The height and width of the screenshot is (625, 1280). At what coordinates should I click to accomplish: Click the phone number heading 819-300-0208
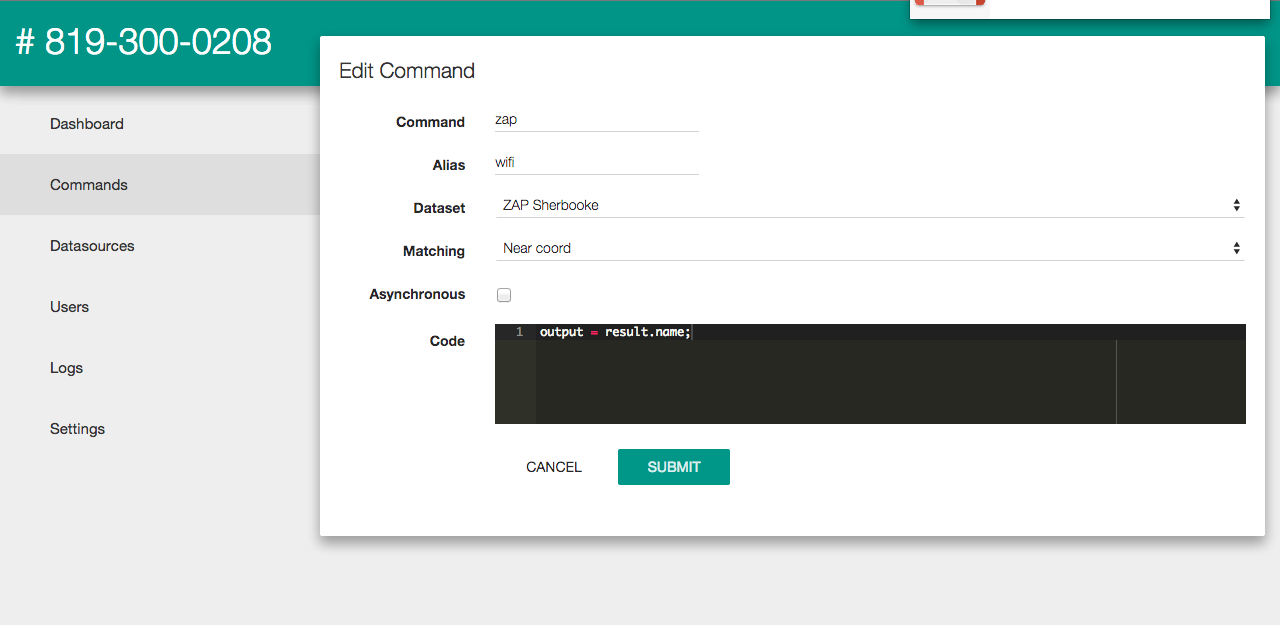pyautogui.click(x=144, y=42)
